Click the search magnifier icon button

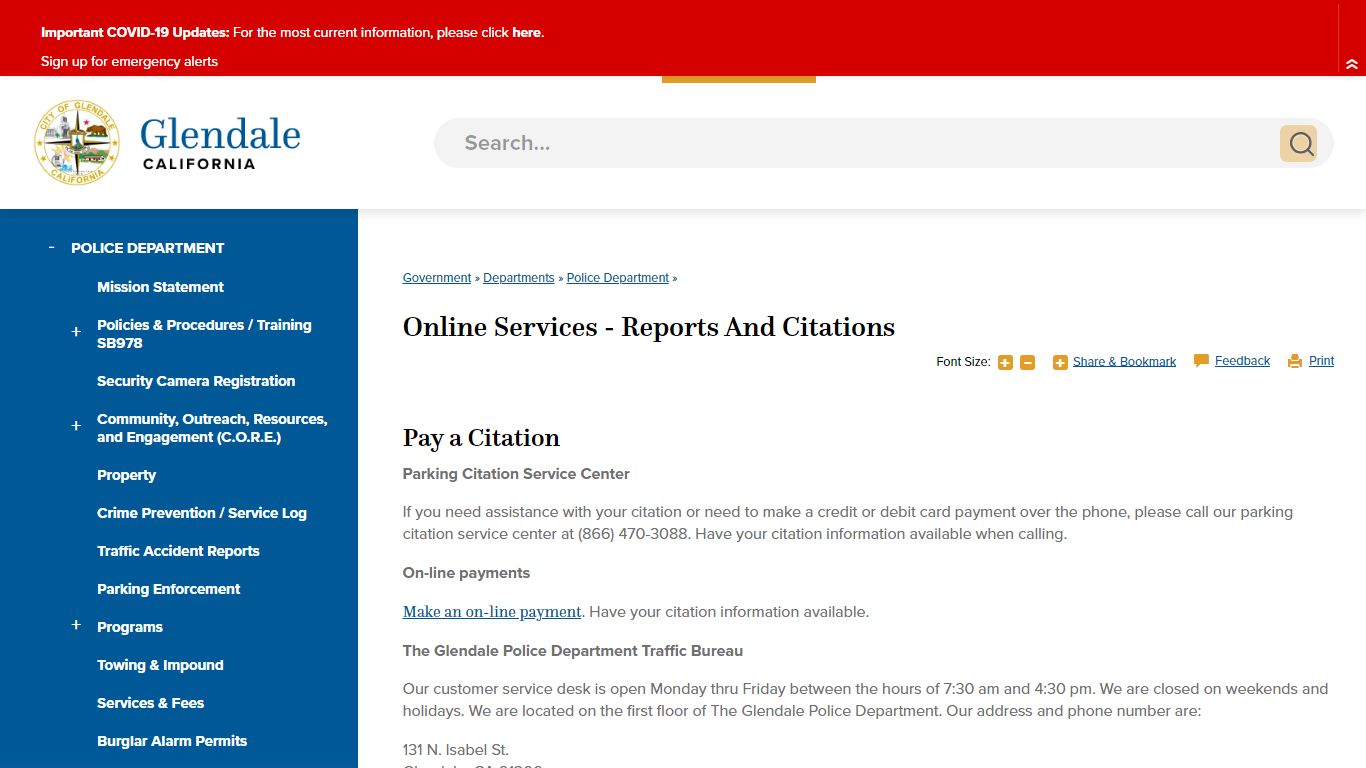coord(1299,144)
